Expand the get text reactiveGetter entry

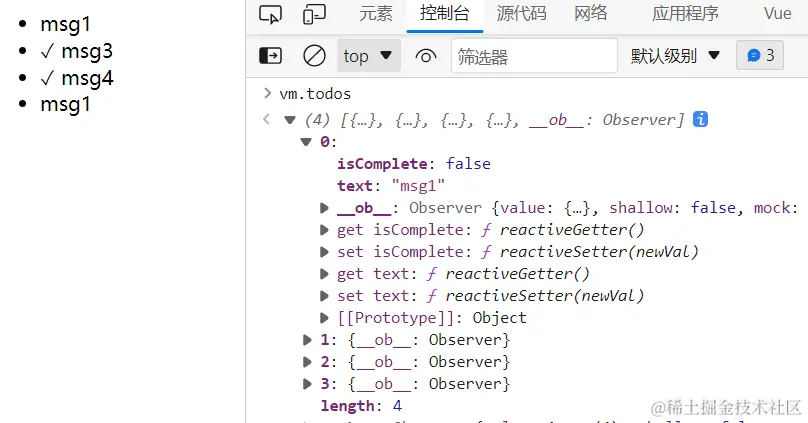click(324, 274)
